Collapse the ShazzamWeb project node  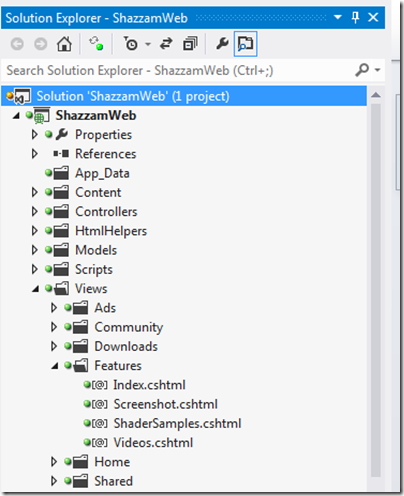(16, 116)
